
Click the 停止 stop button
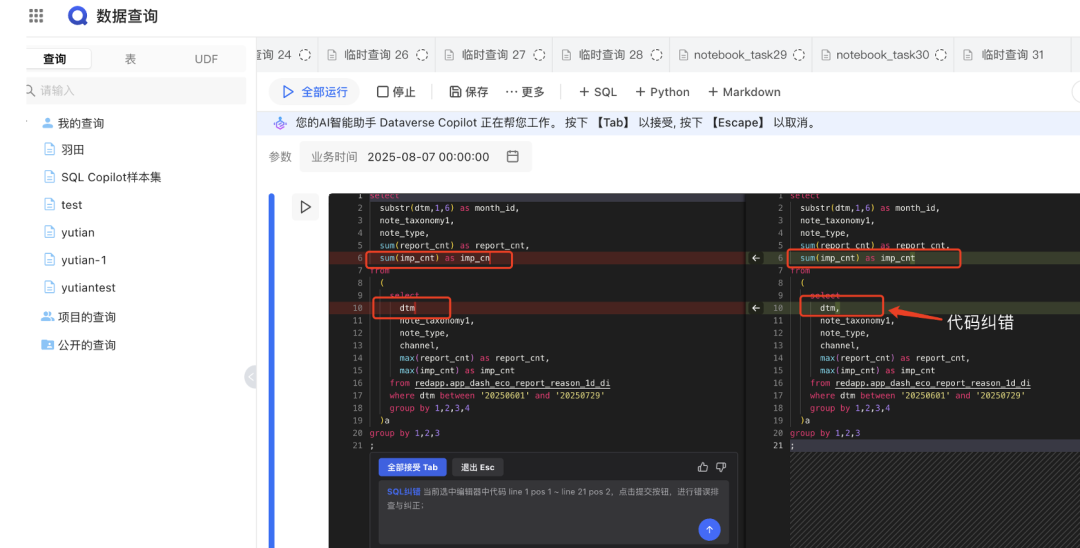(396, 92)
